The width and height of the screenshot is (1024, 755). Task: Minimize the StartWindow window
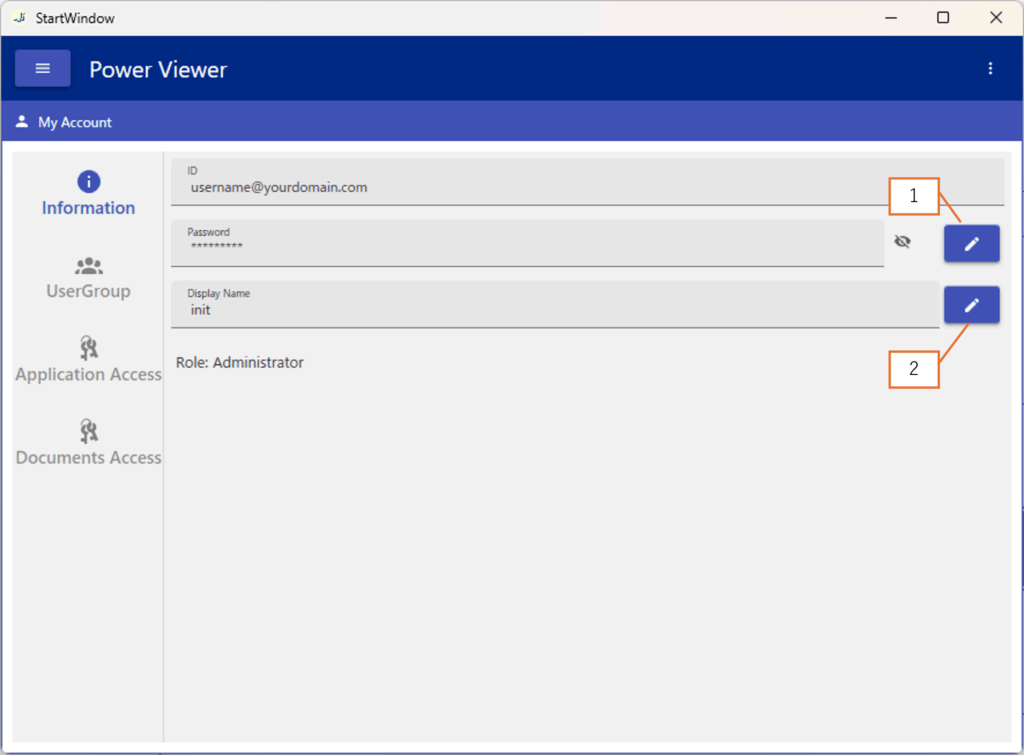pos(889,18)
